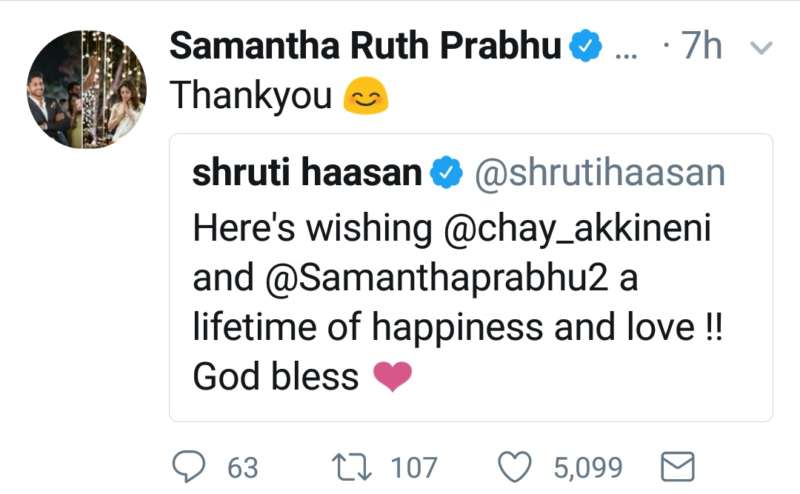This screenshot has height=494, width=800.
Task: Click the reply speech bubble icon
Action: [x=191, y=466]
